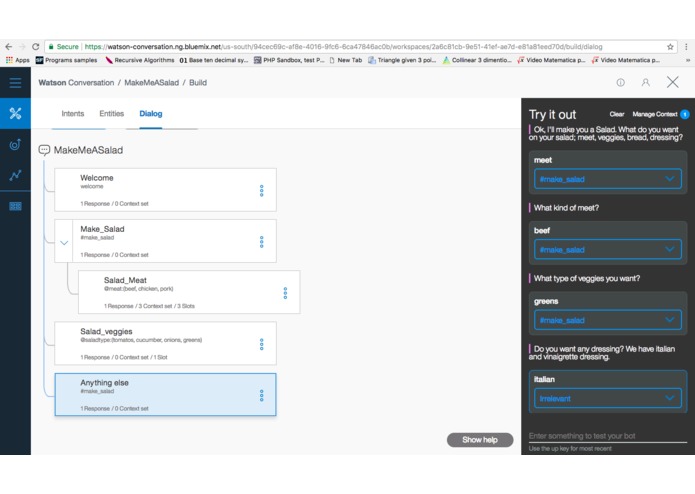Open Irrelevant dropdown under 'italian' input

point(608,398)
